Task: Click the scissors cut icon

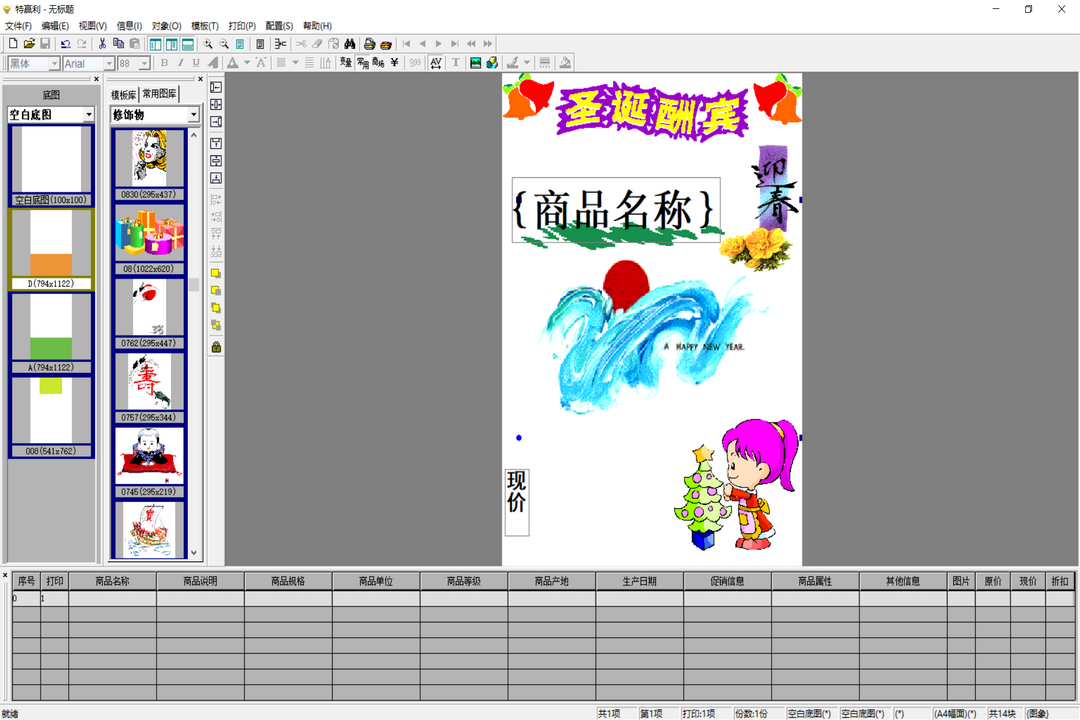Action: (102, 44)
